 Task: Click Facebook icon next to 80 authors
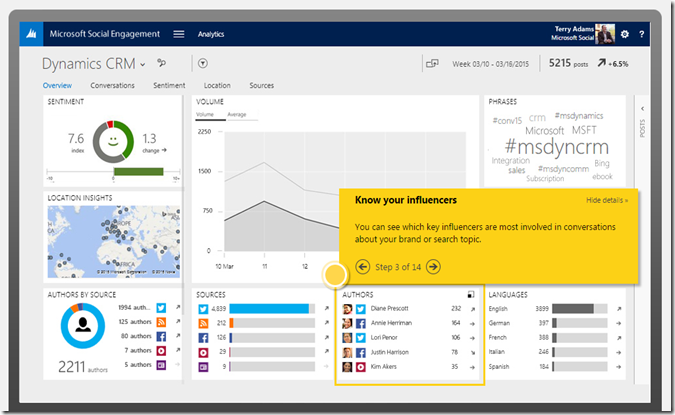click(x=161, y=336)
